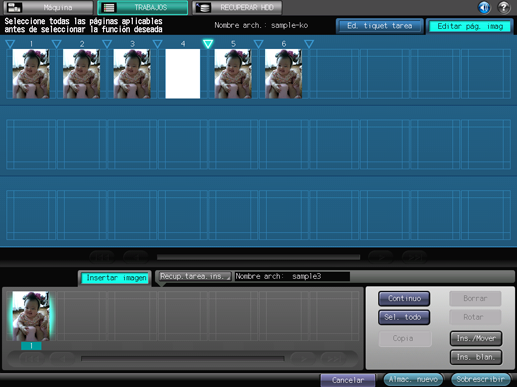Toggle the Continuo selection mode
Screen dimensions: 517x387
click(404, 299)
